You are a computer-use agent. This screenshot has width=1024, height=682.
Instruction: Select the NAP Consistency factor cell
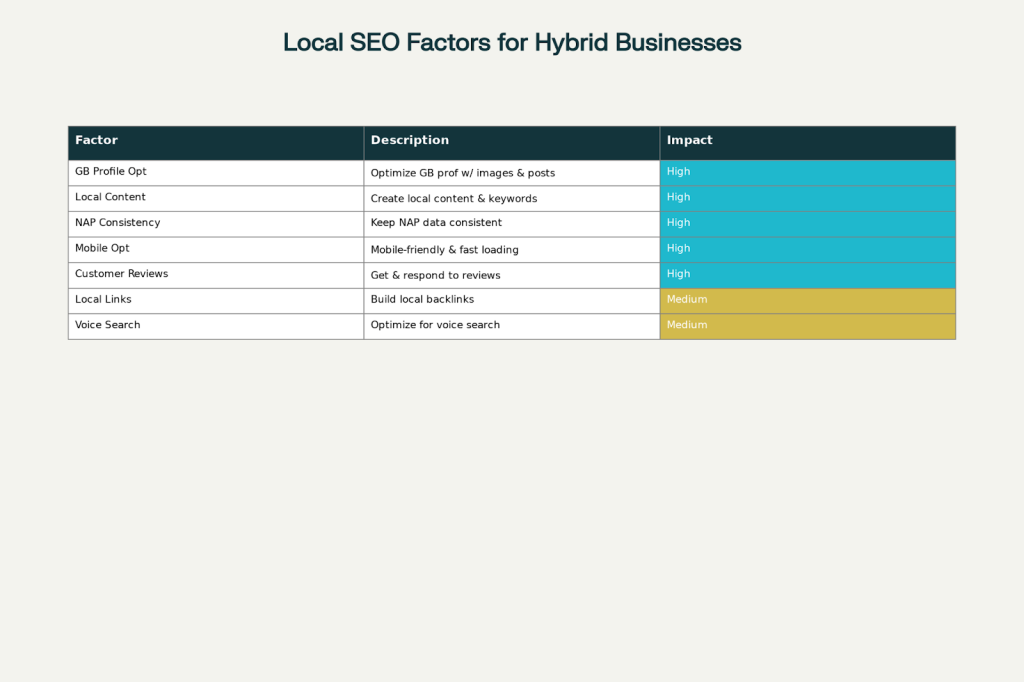pyautogui.click(x=117, y=222)
